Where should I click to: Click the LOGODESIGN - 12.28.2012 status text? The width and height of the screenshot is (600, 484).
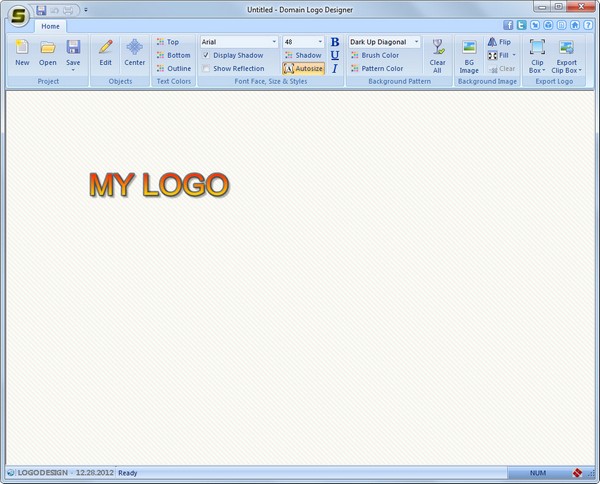click(65, 473)
